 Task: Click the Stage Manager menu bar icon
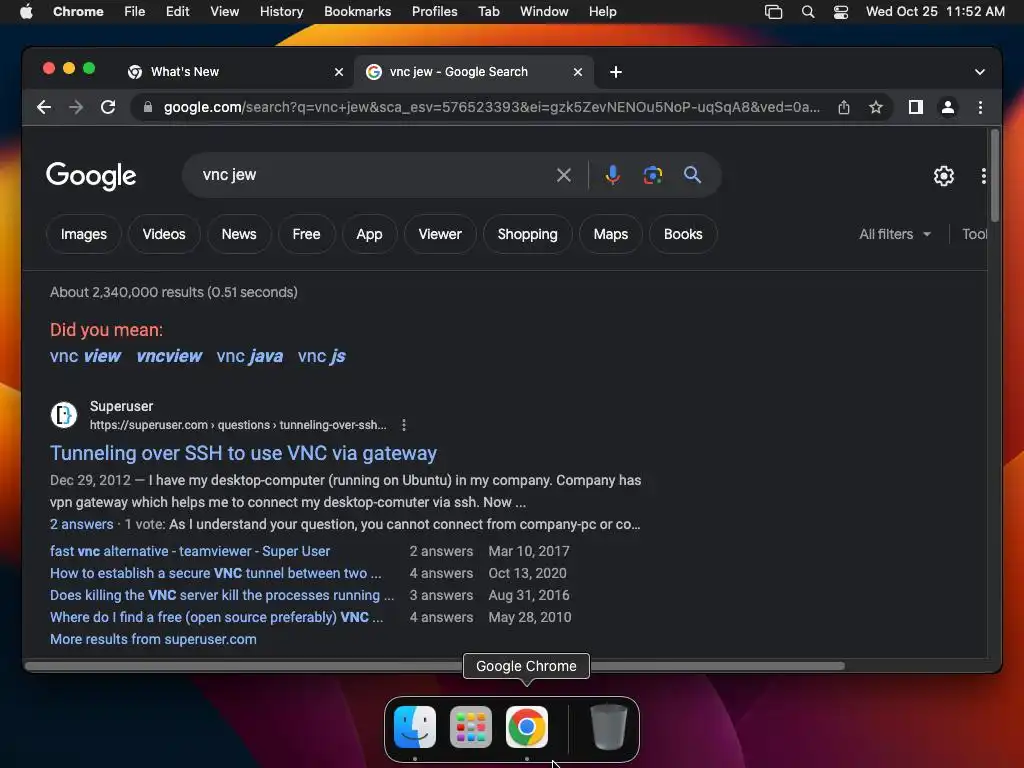point(773,12)
